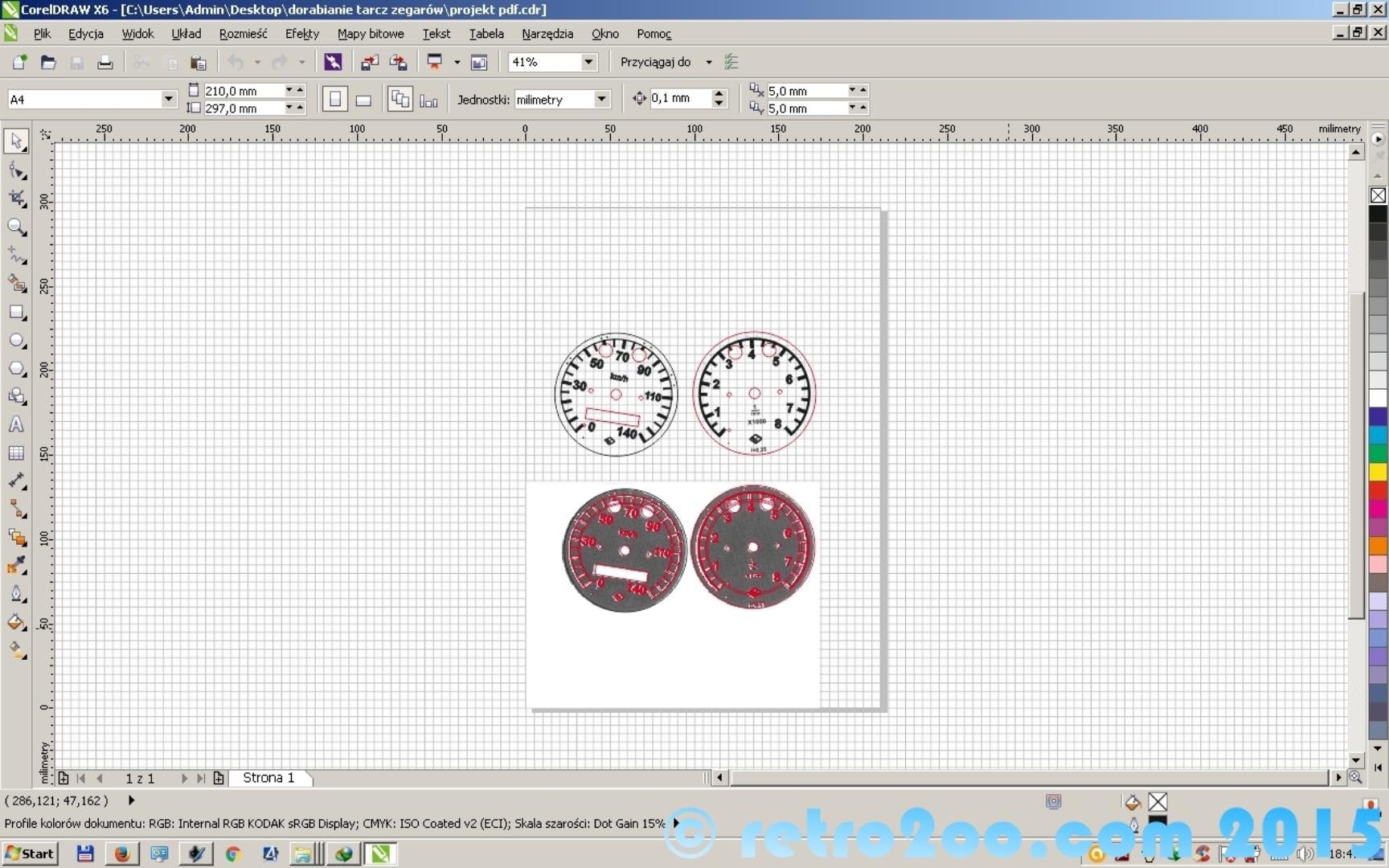Viewport: 1389px width, 868px height.
Task: Select the Table tool
Action: pos(16,453)
